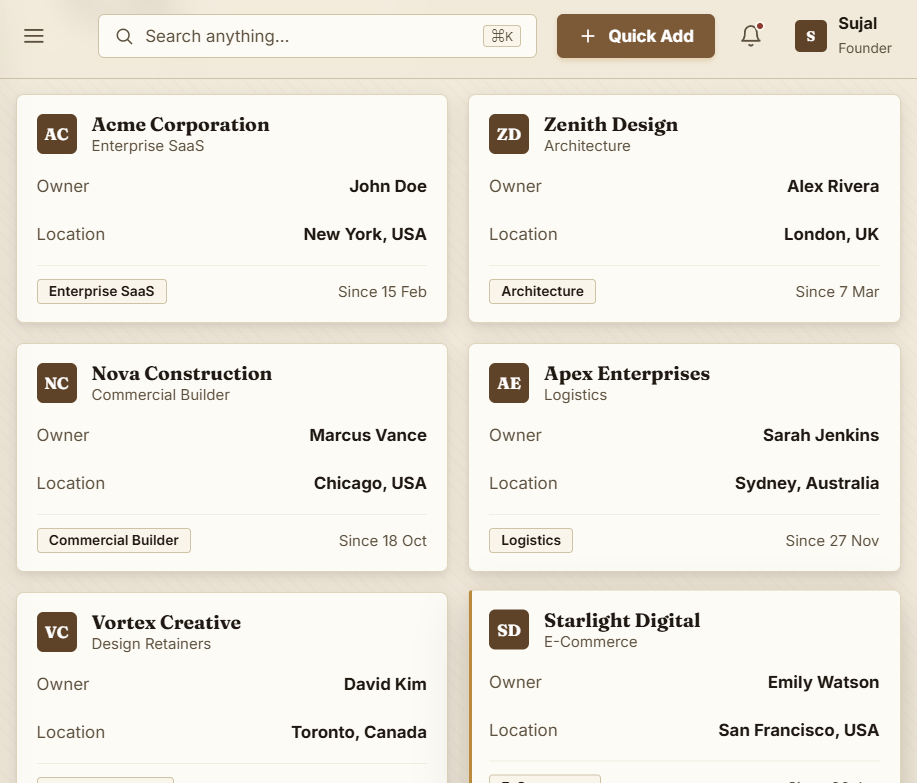
Task: Click the Quick Add button
Action: (x=636, y=36)
